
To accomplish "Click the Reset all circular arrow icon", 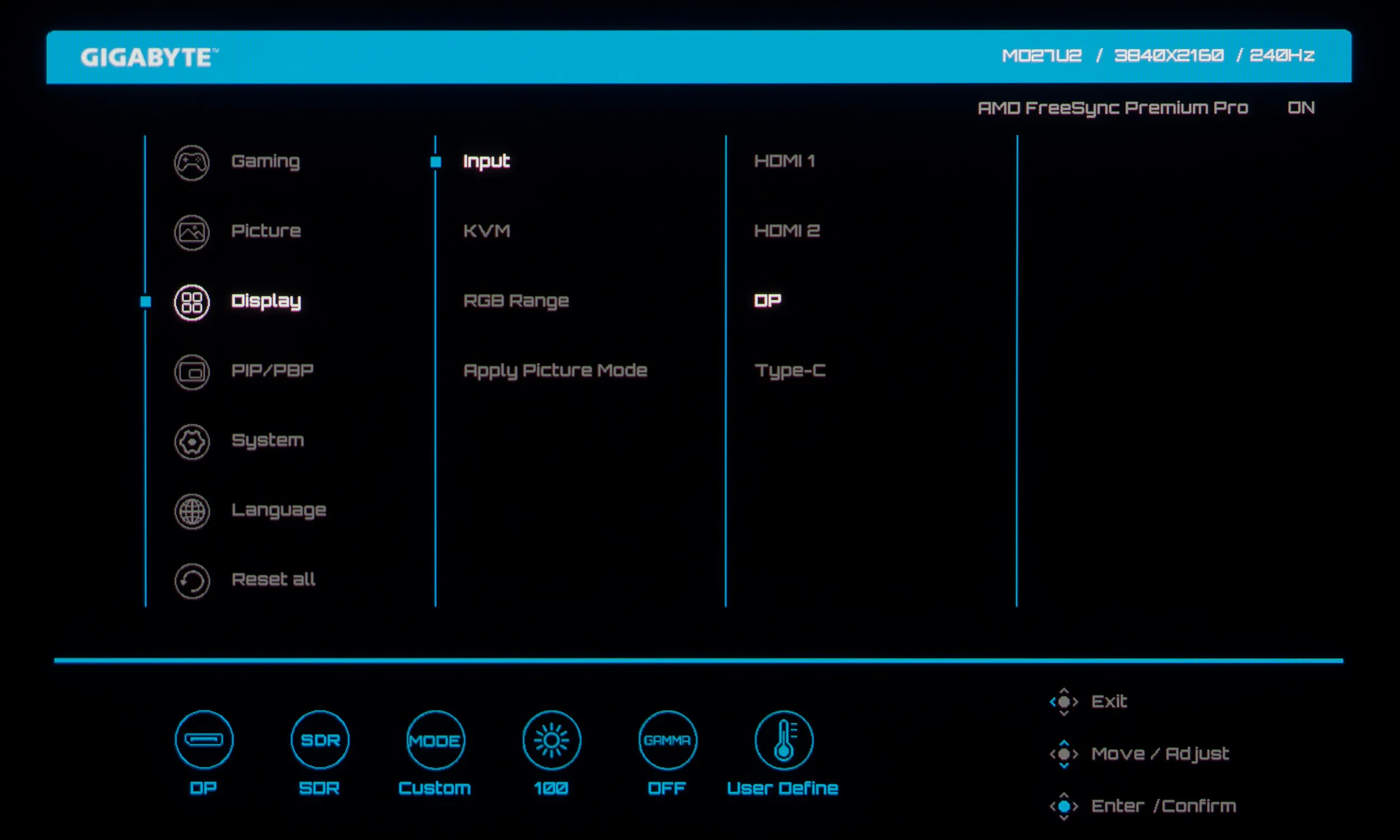I will (192, 581).
